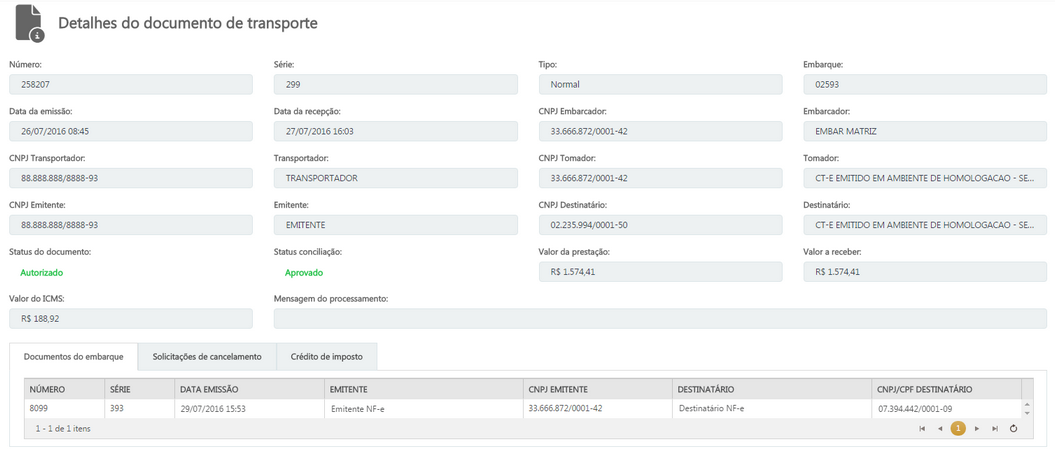Screen dimensions: 1055x454
Task: Click the CNPJ Embarcador field
Action: click(661, 131)
